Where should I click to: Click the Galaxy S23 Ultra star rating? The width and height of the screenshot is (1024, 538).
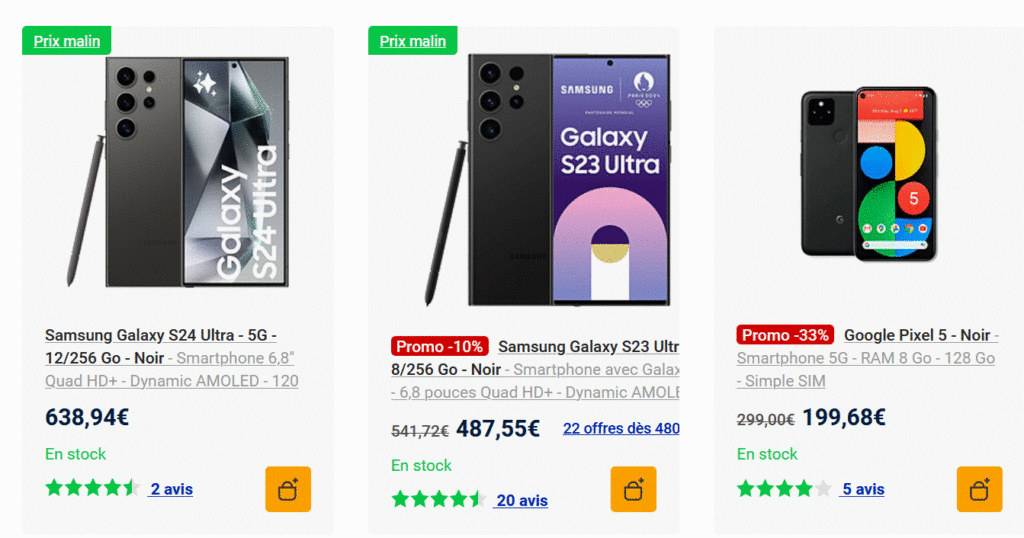(438, 499)
